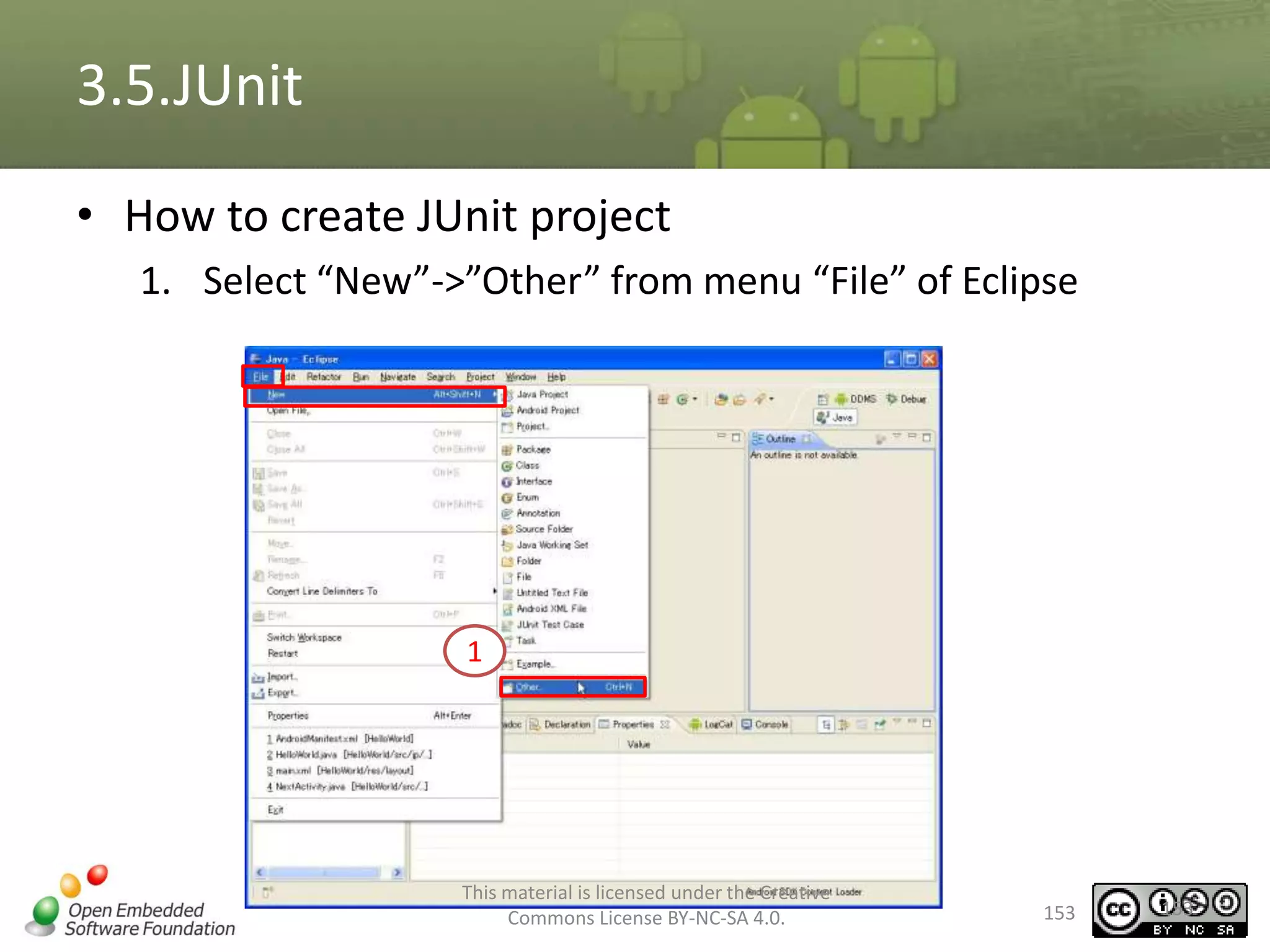The height and width of the screenshot is (952, 1270).
Task: Toggle Show Advanced Properties icon
Action: pos(843,724)
